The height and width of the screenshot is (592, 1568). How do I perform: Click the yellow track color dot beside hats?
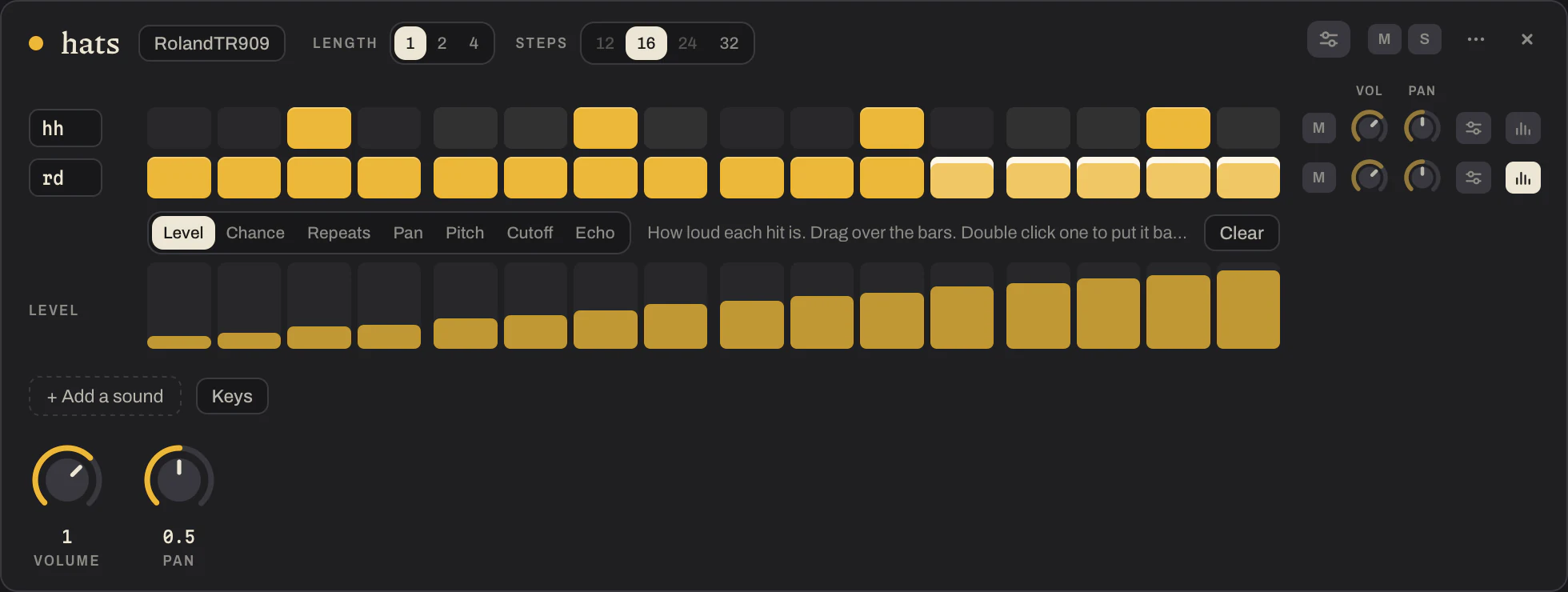click(x=36, y=43)
